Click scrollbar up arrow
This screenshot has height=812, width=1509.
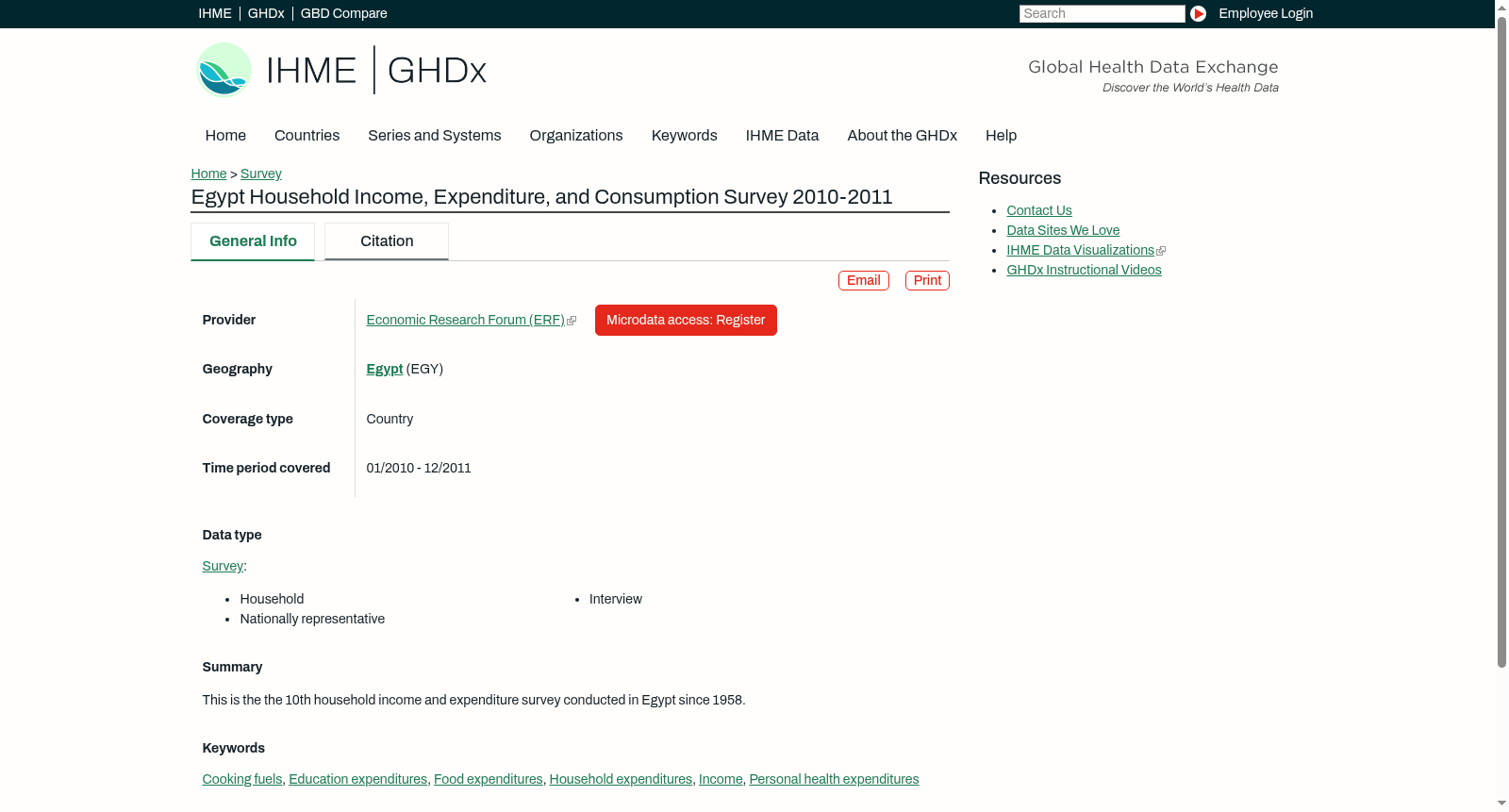pos(1501,7)
